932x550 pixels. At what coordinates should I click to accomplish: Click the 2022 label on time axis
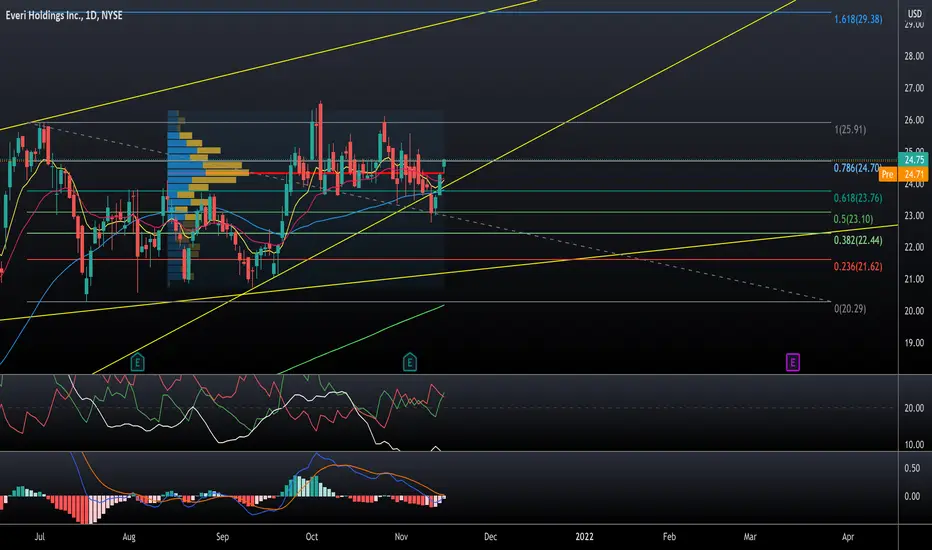(x=578, y=536)
